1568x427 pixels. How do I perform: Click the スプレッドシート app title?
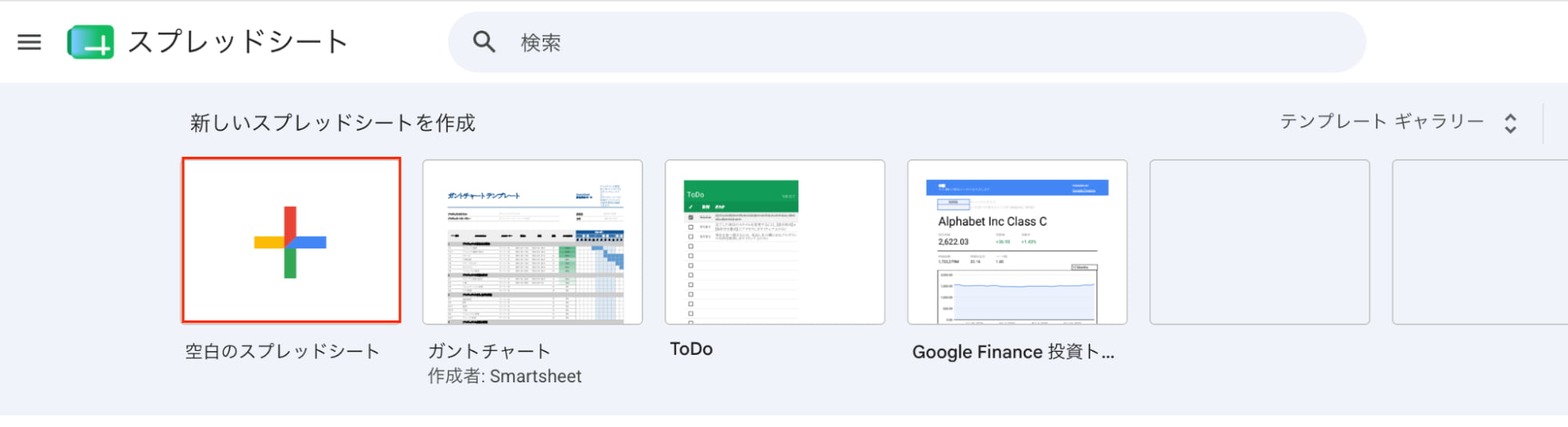(x=238, y=42)
